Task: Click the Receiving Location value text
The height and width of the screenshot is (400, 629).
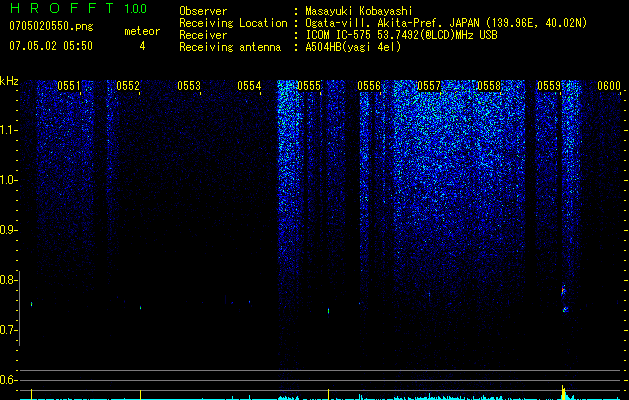Action: [446, 23]
